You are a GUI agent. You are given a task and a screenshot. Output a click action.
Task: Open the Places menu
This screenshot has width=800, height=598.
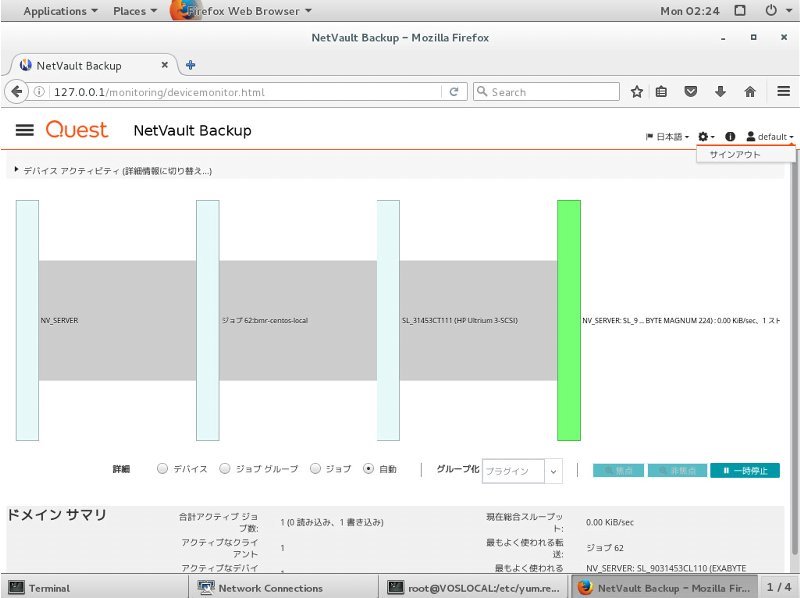coord(135,11)
